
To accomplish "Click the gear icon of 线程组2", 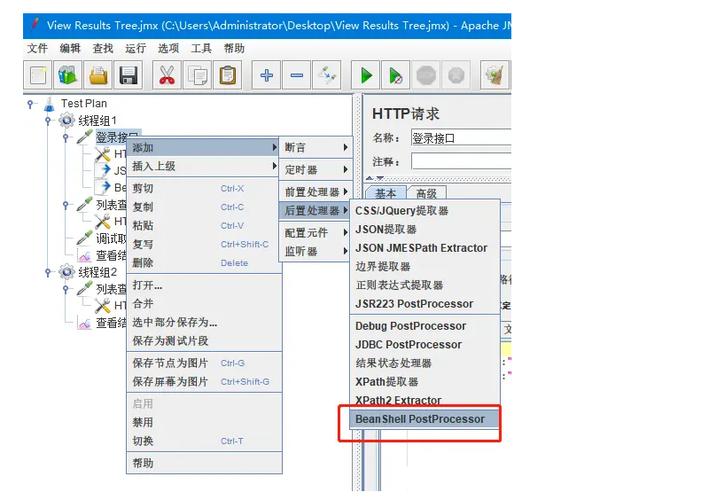I will (67, 271).
